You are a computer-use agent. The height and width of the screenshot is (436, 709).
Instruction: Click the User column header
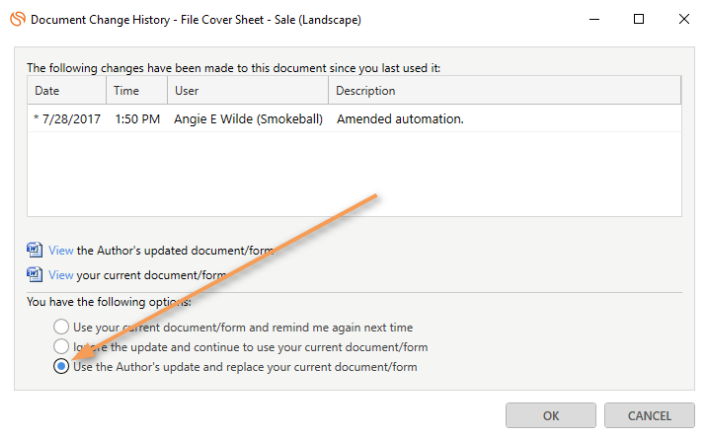tap(248, 90)
